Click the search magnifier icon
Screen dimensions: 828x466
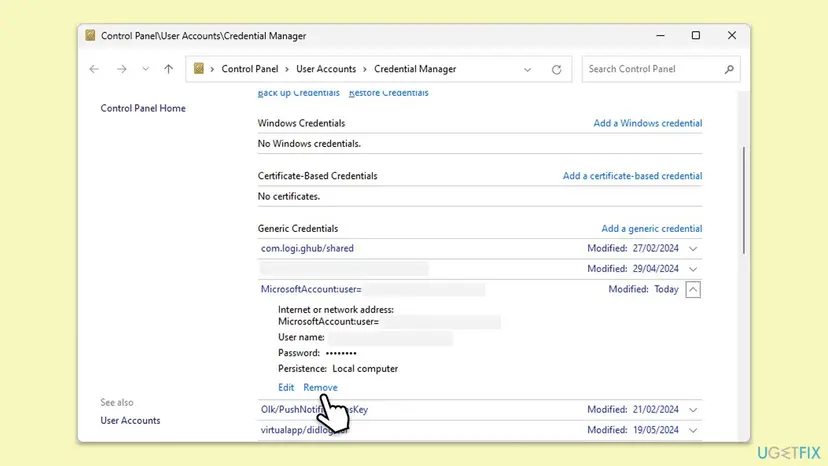pos(729,69)
